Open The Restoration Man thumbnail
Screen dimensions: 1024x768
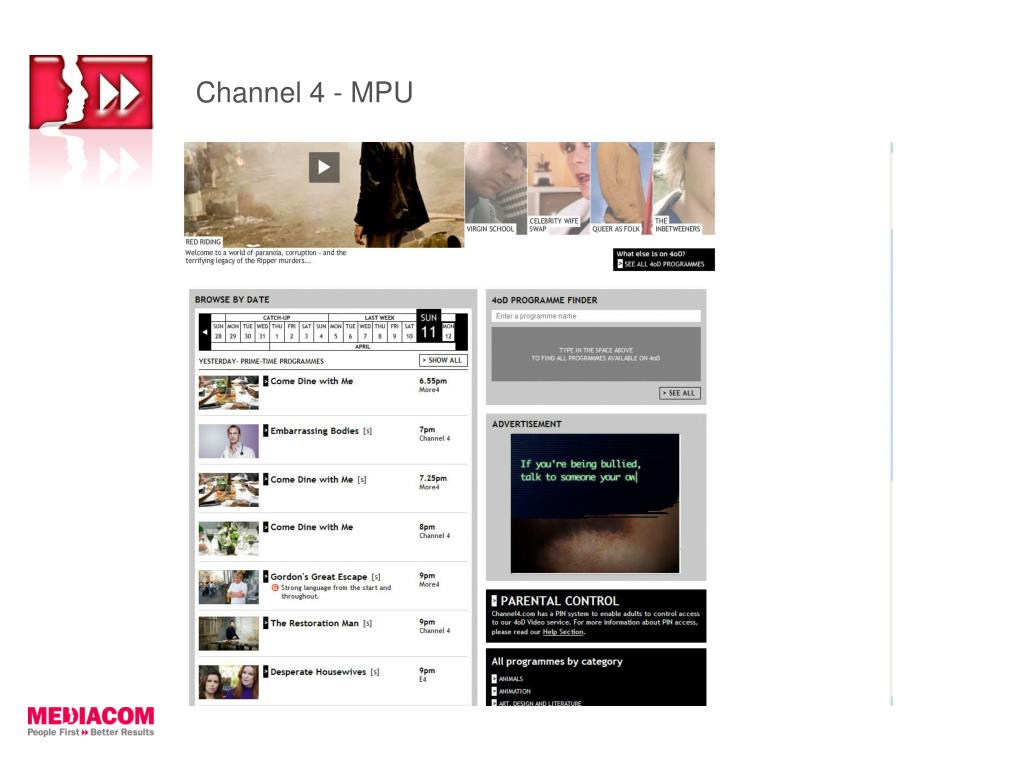pos(229,633)
